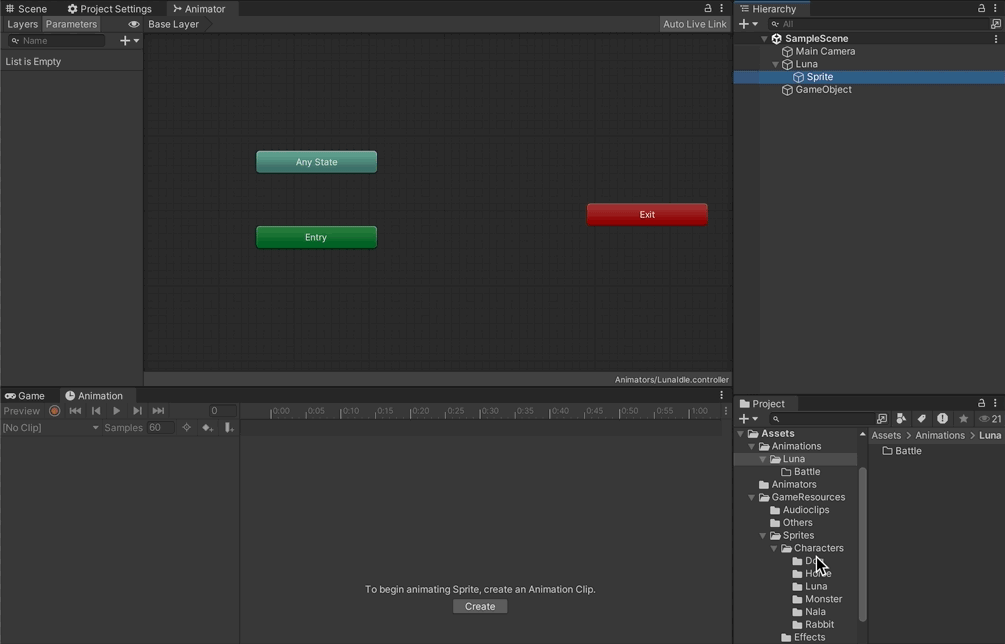The width and height of the screenshot is (1005, 644).
Task: Collapse the Luna object in Hierarchy
Action: pos(776,64)
